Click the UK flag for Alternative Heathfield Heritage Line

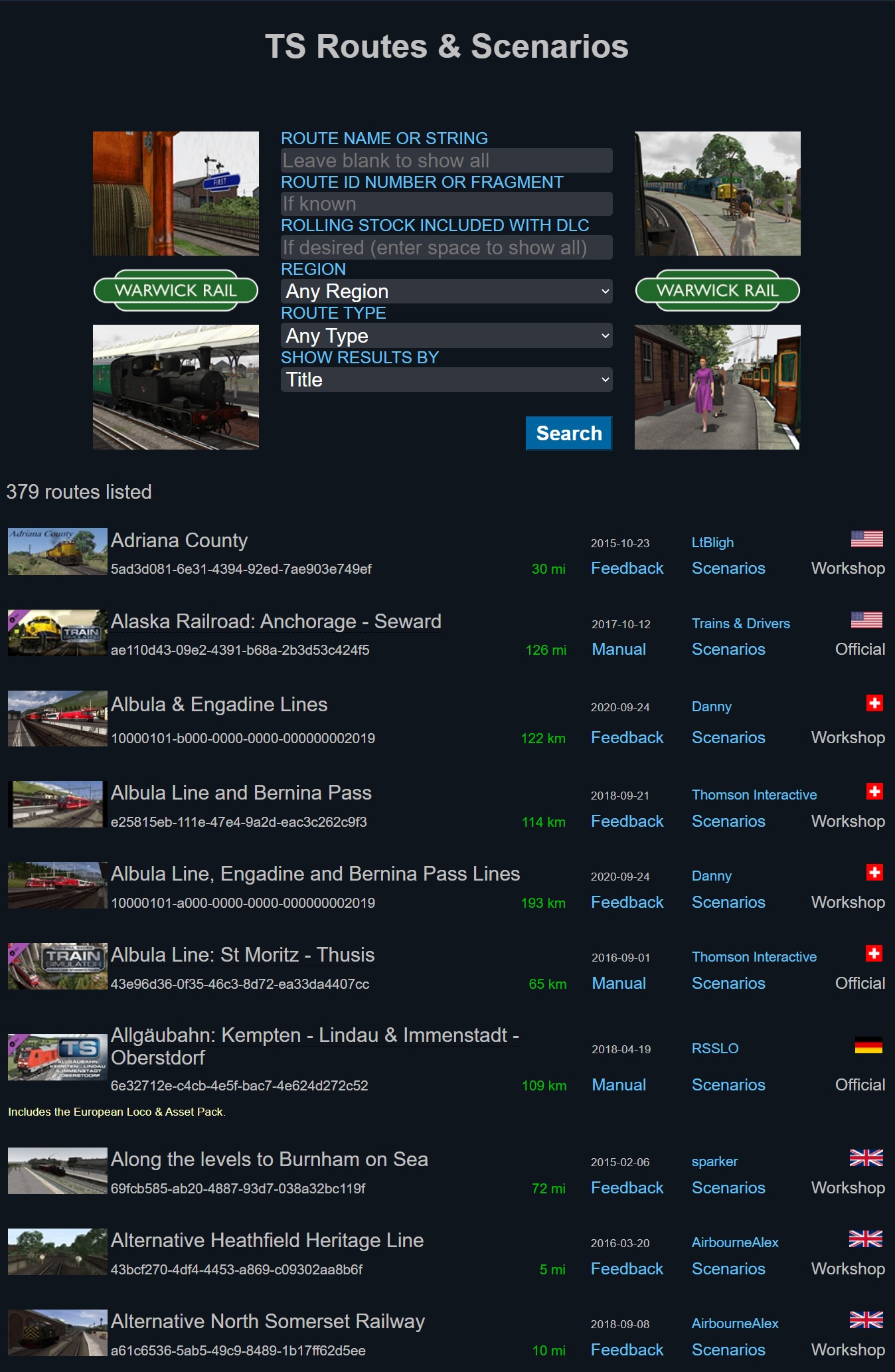[x=866, y=1239]
